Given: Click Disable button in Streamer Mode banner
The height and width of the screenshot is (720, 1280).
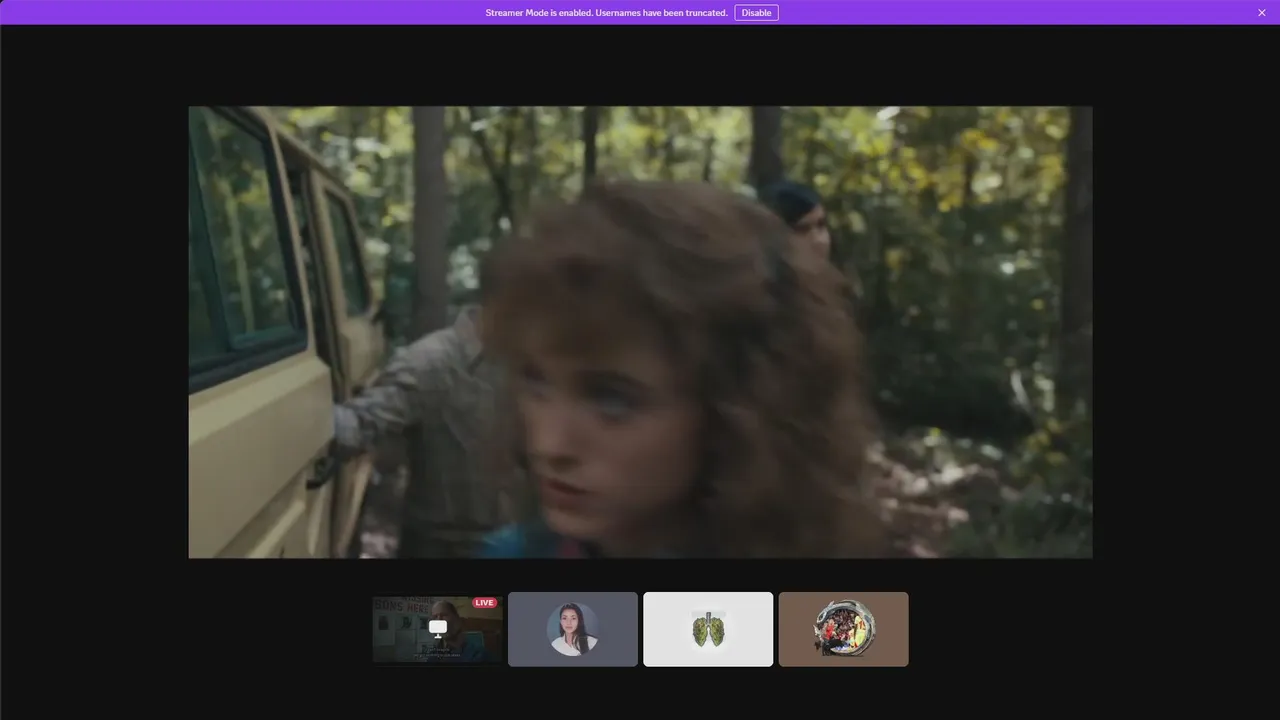Looking at the screenshot, I should click(x=756, y=13).
